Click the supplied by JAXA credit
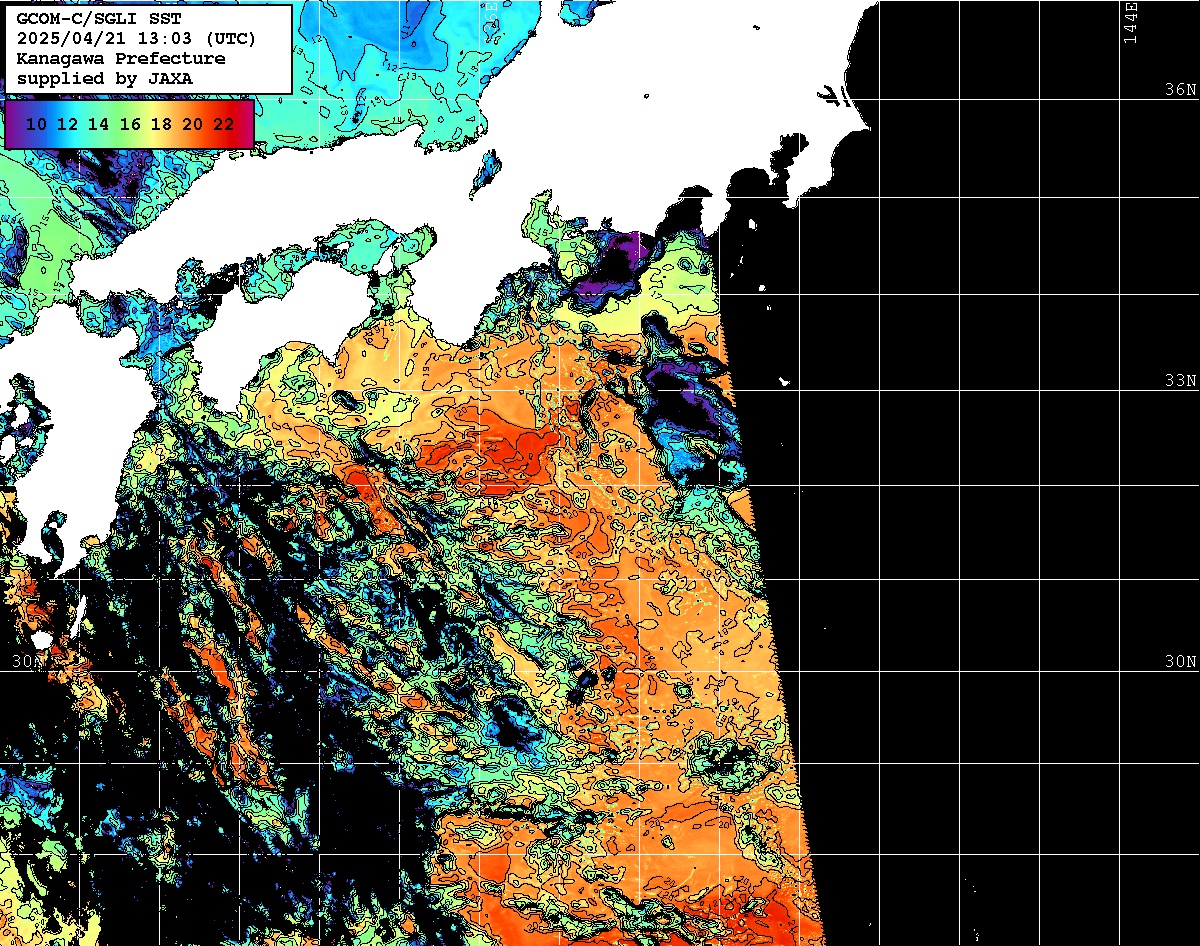Image resolution: width=1200 pixels, height=946 pixels. (x=105, y=78)
